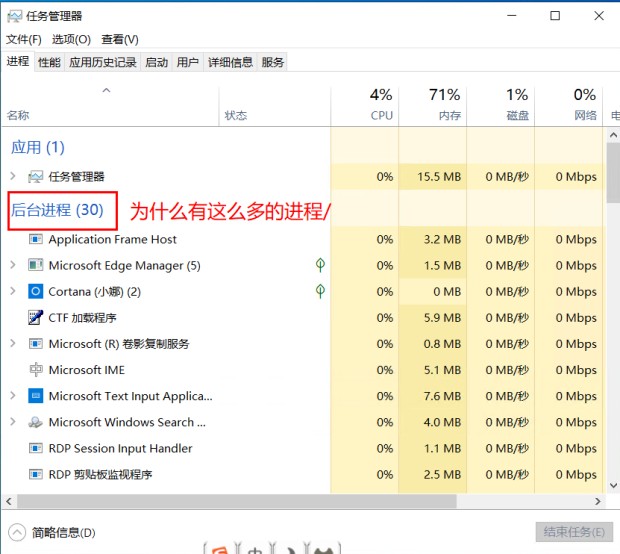The width and height of the screenshot is (620, 554).
Task: Select the Microsoft IME process name
Action: pyautogui.click(x=87, y=370)
